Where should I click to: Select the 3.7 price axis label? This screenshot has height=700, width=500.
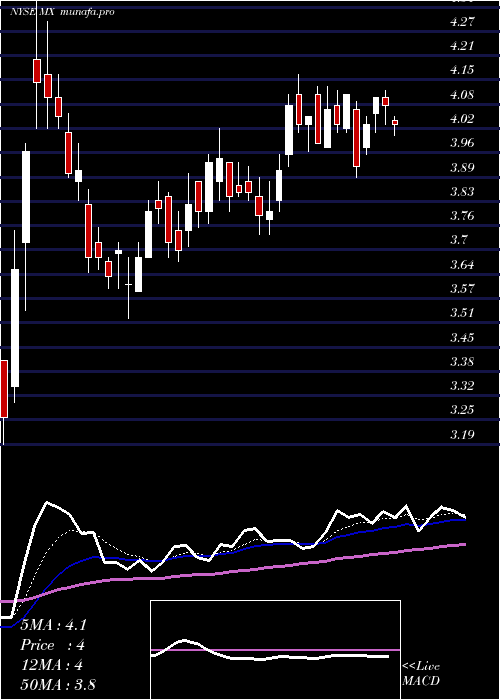click(x=459, y=240)
